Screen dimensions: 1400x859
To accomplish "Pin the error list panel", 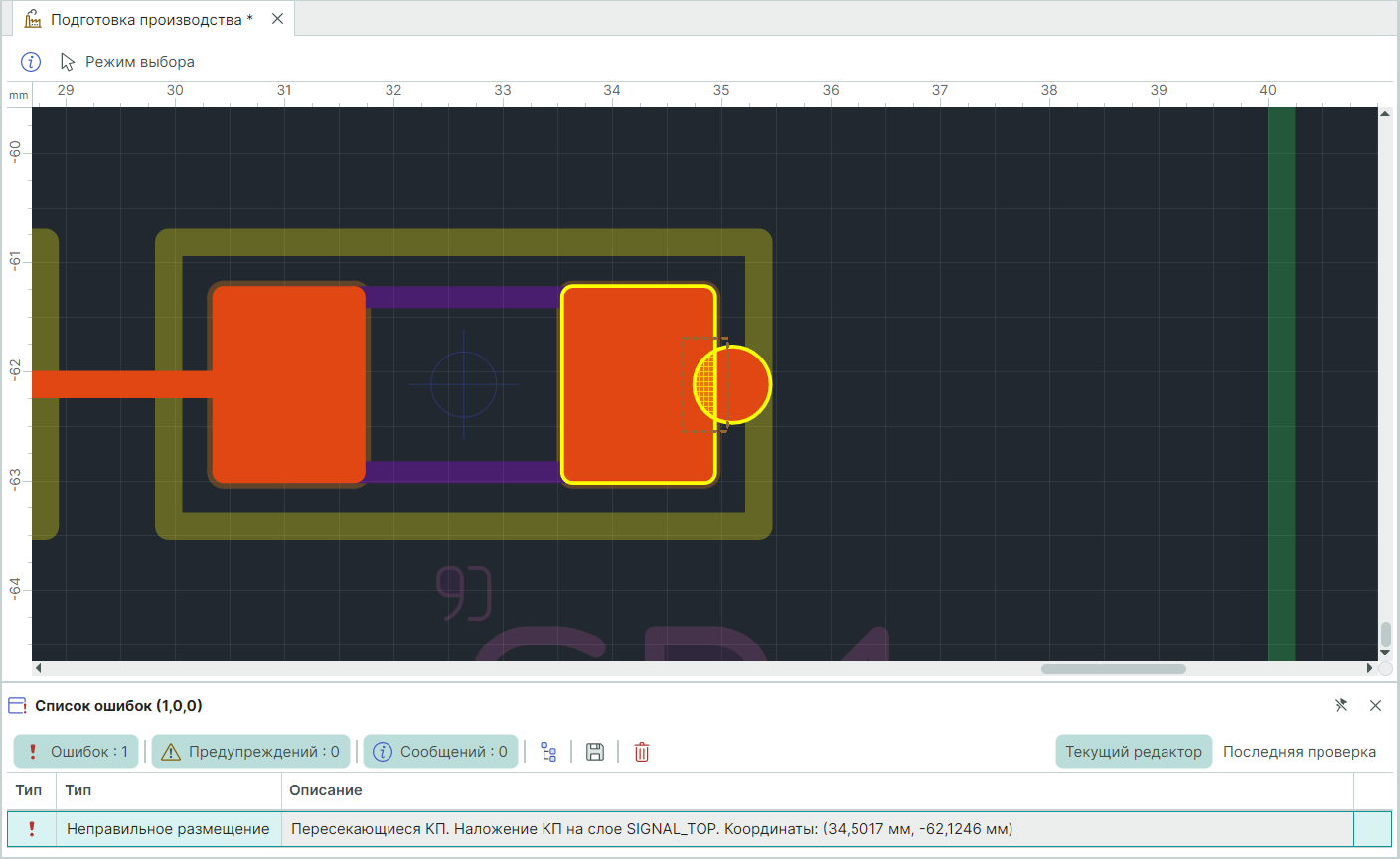I will (x=1341, y=706).
